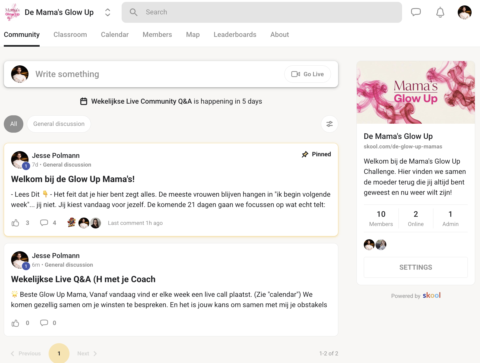Open Jesse Polmann's name on Q&A post
The width and height of the screenshot is (480, 363).
coord(56,256)
